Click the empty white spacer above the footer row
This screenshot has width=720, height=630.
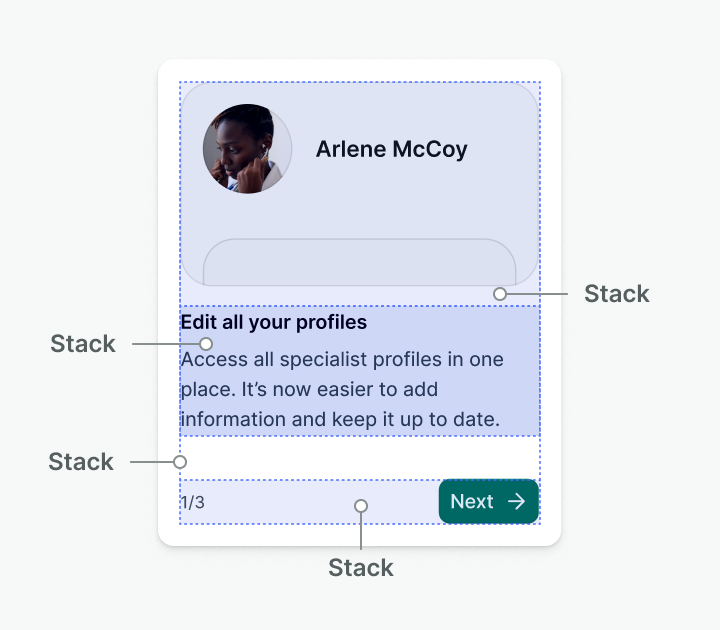pos(360,458)
